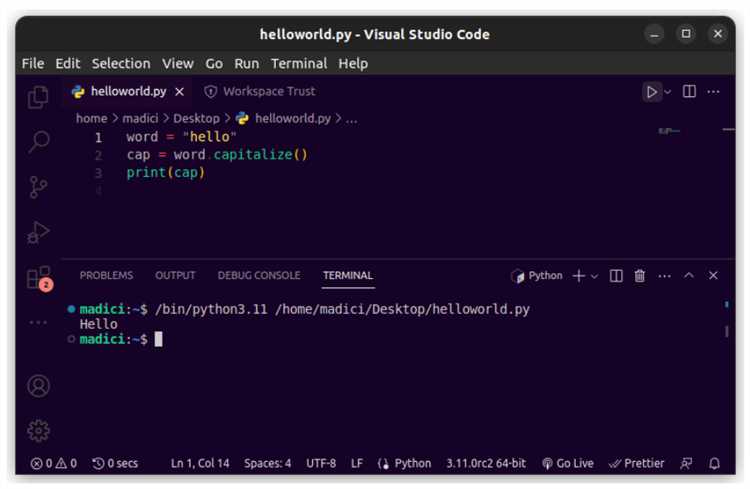The image size is (750, 489).
Task: Run Python file with the play button
Action: [651, 91]
